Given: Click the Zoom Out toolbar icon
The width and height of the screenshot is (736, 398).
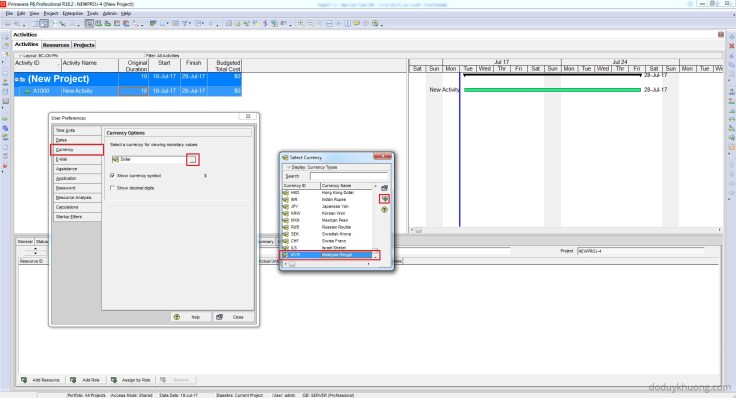Looking at the screenshot, I should tap(310, 23).
